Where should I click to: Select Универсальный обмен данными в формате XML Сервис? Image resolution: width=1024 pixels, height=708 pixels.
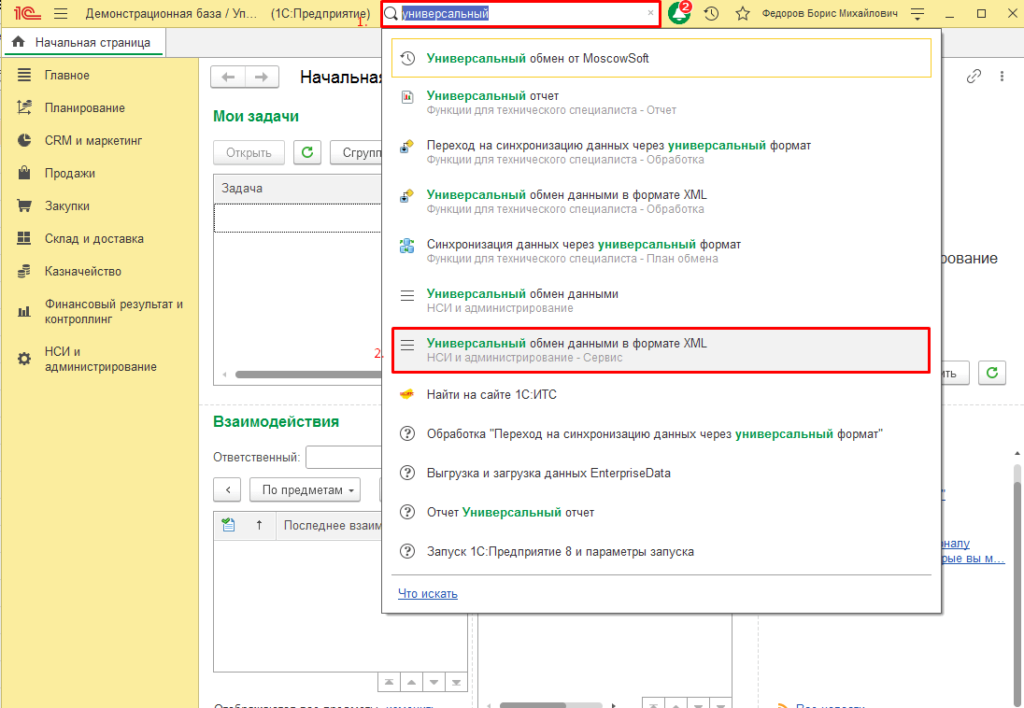(x=661, y=350)
